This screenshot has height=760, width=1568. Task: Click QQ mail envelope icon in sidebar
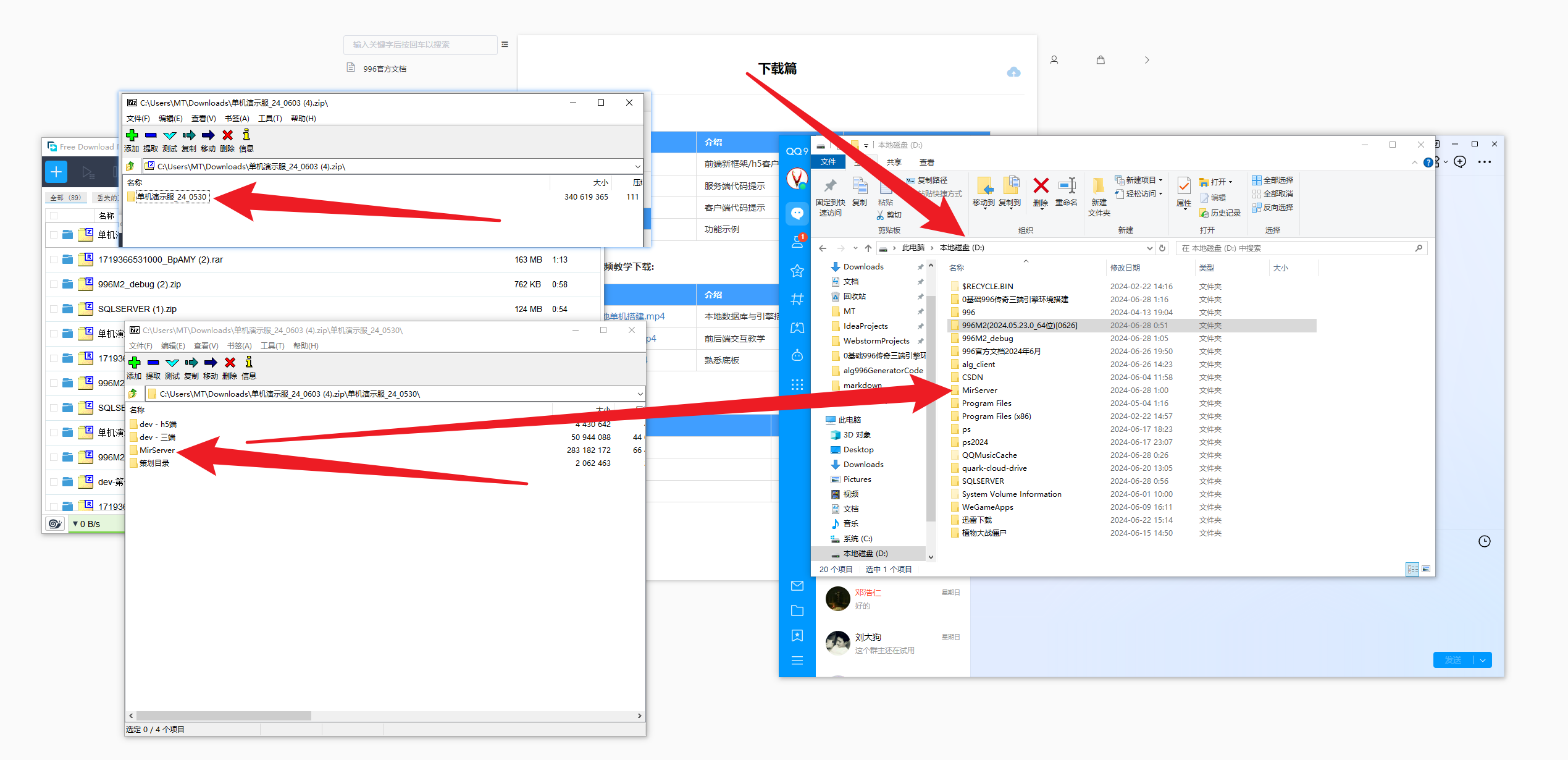(797, 585)
